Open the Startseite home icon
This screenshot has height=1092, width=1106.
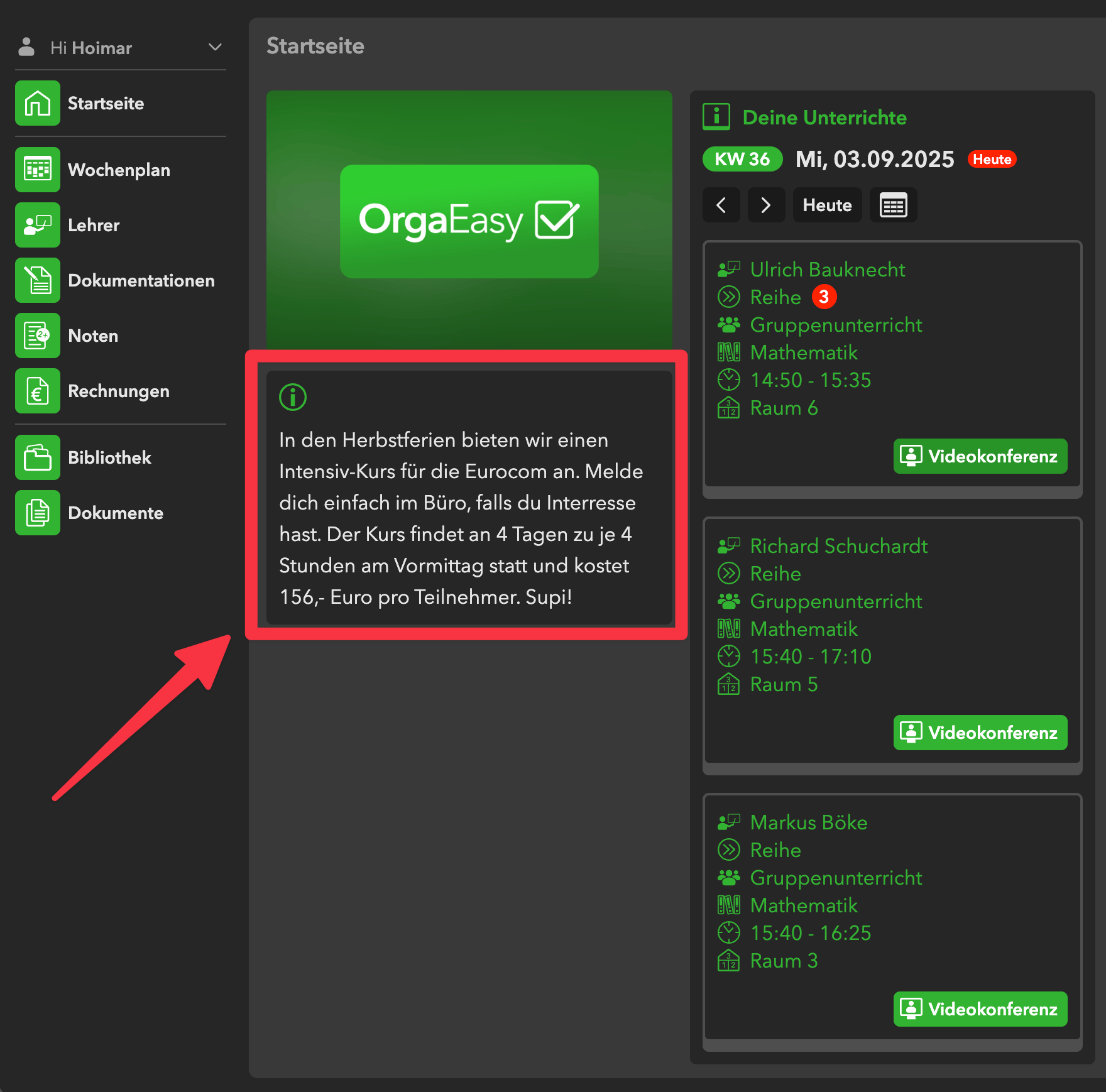tap(38, 103)
